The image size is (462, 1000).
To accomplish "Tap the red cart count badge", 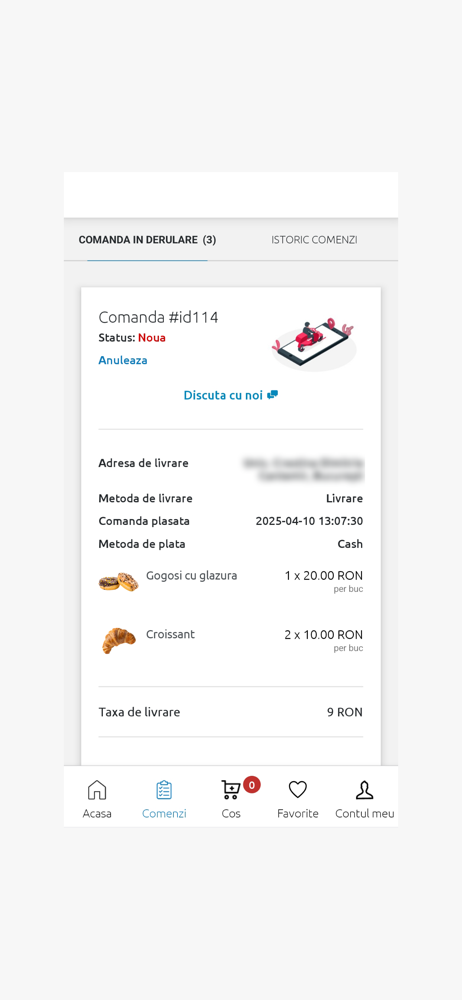I will pos(251,784).
